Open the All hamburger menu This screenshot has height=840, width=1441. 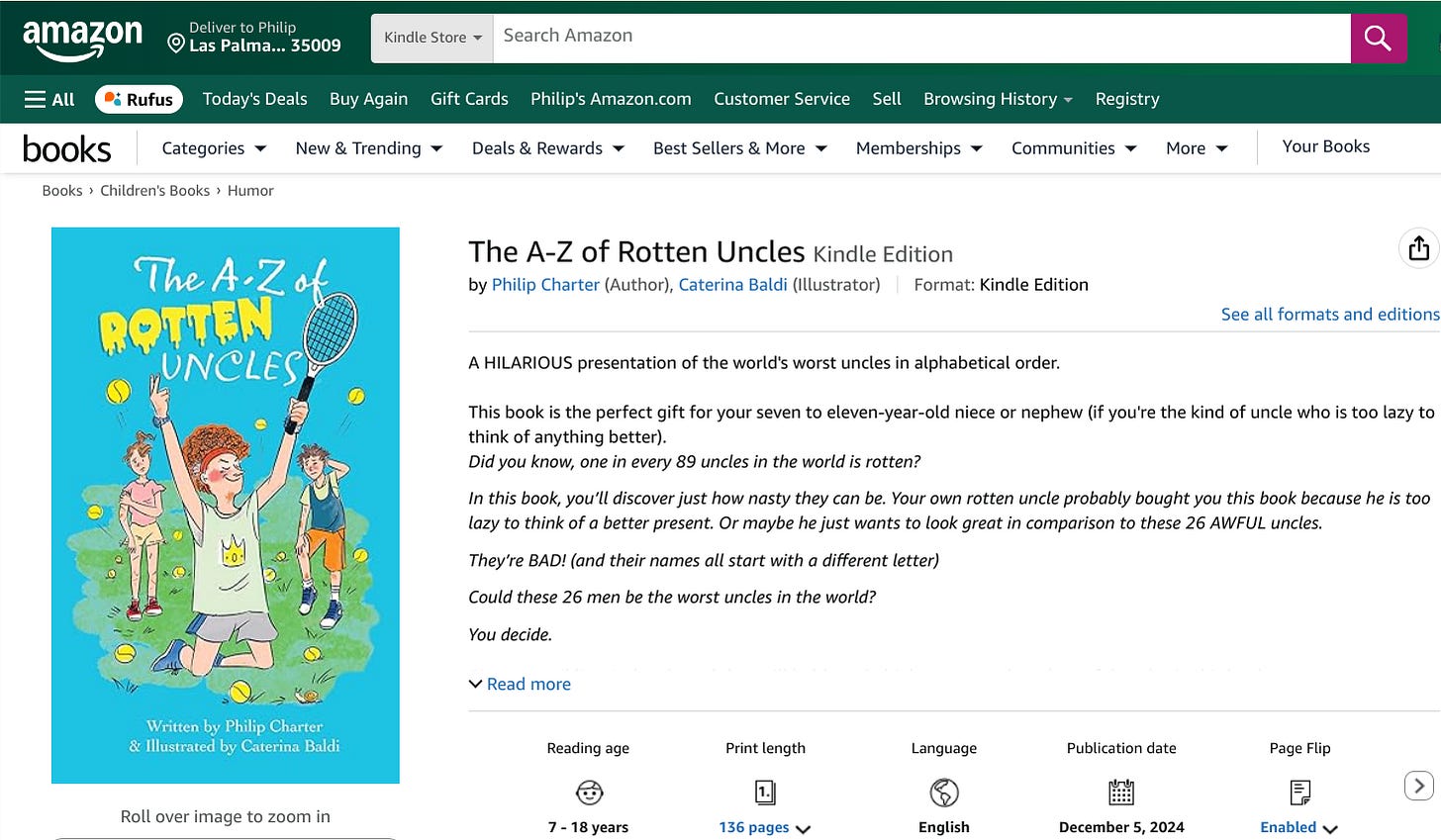(49, 99)
